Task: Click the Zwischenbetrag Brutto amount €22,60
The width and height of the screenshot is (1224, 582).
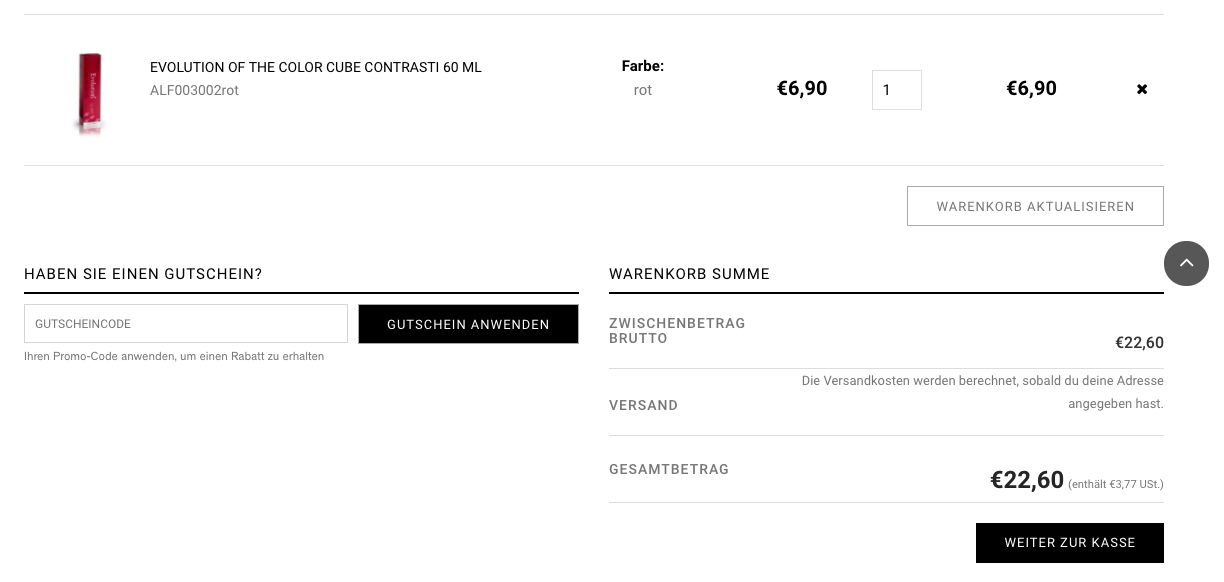Action: (1139, 343)
